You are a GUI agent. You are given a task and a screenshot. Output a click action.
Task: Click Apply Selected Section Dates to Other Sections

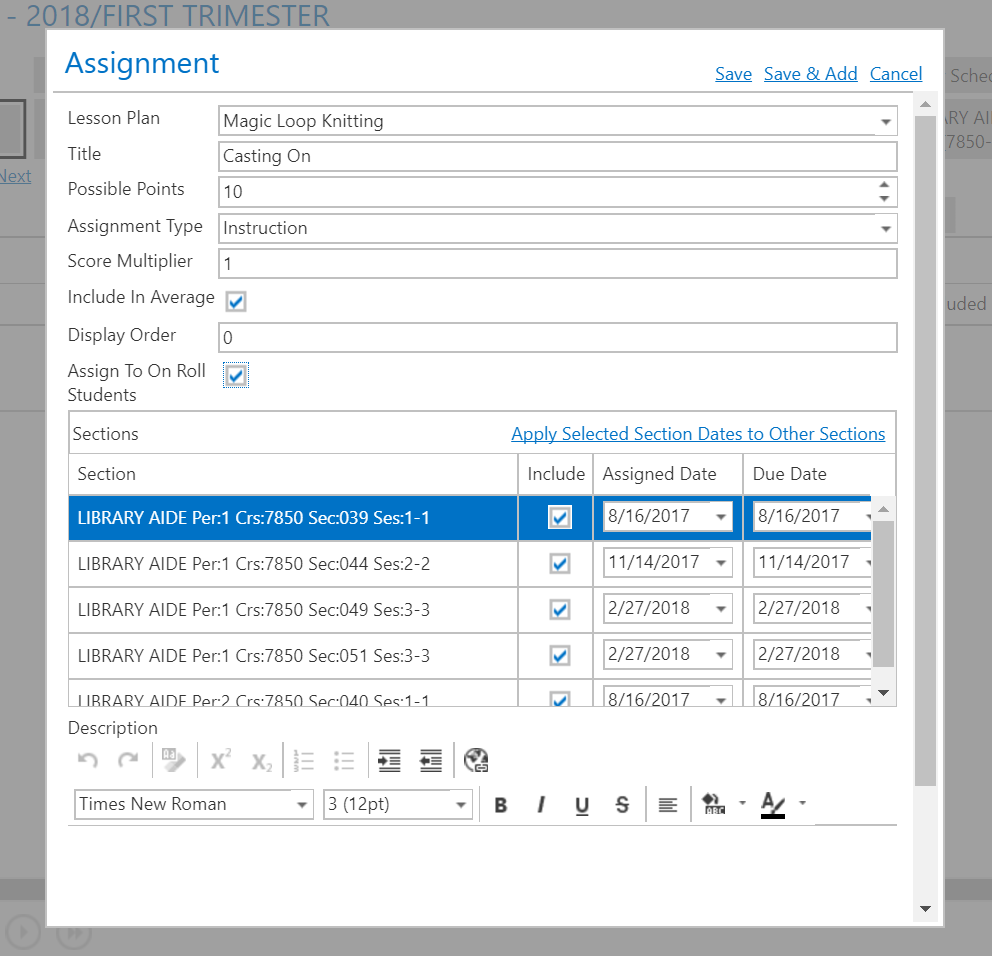(x=698, y=434)
